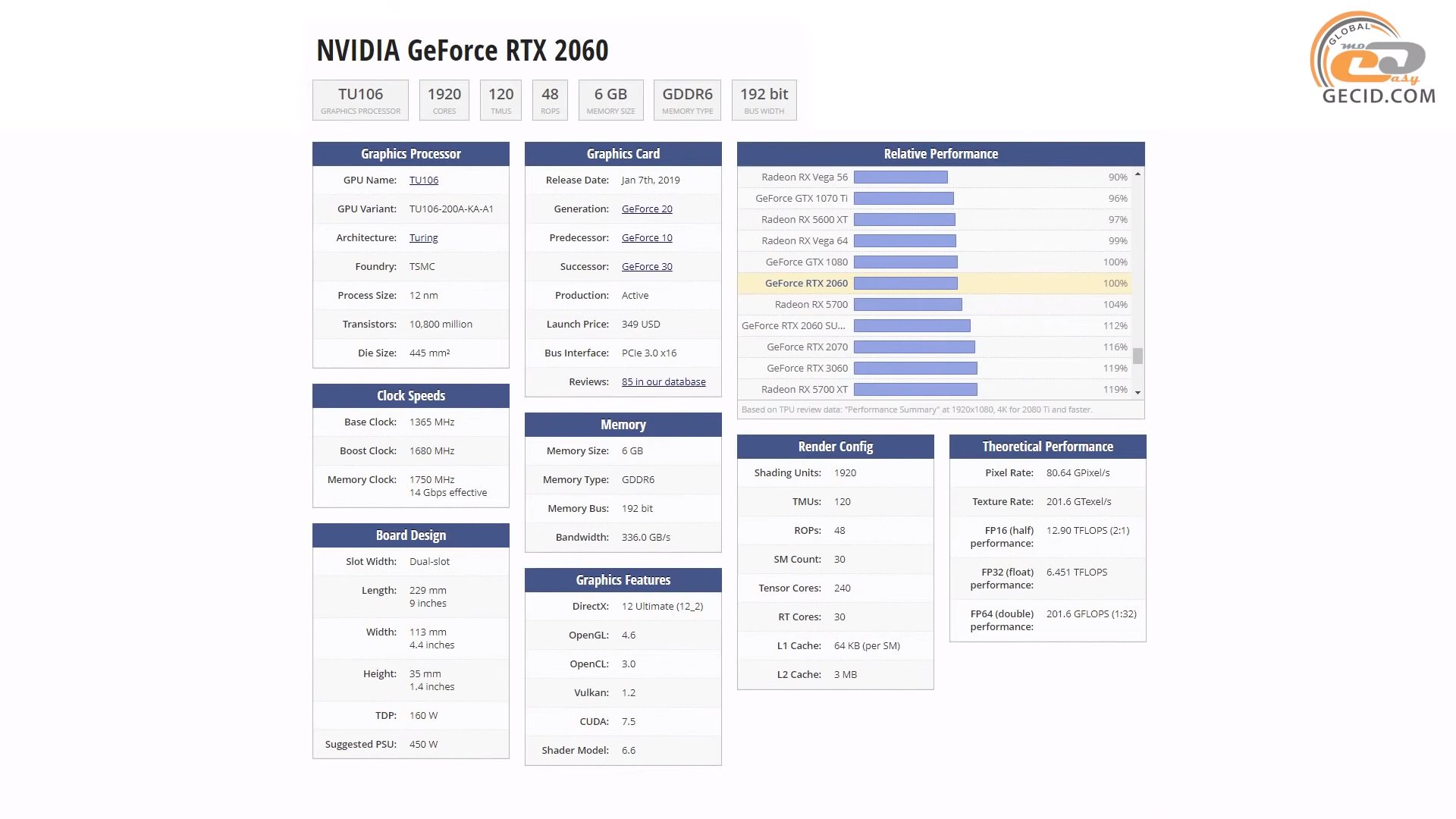The image size is (1456, 819).
Task: Open the TU106 GPU name link
Action: [x=423, y=180]
